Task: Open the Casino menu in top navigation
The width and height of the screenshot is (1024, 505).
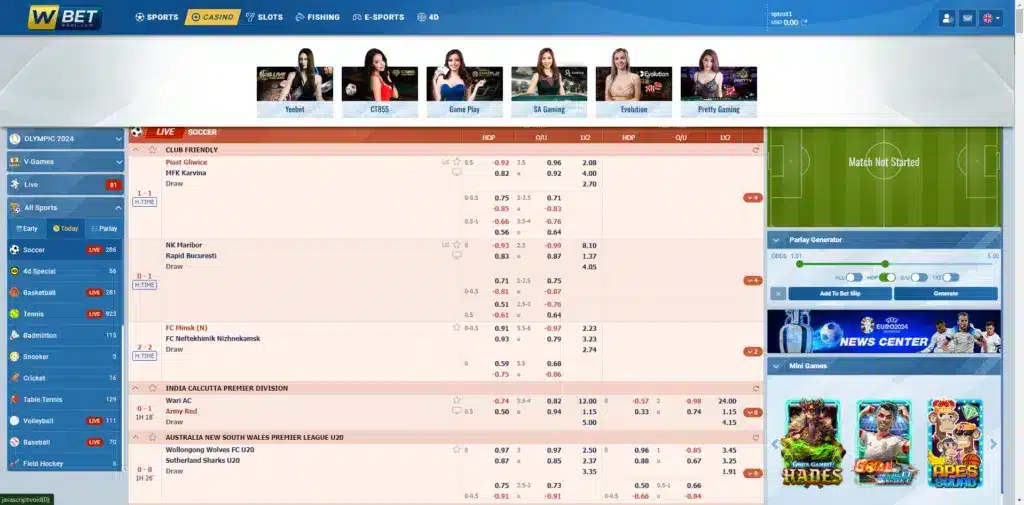Action: [213, 17]
